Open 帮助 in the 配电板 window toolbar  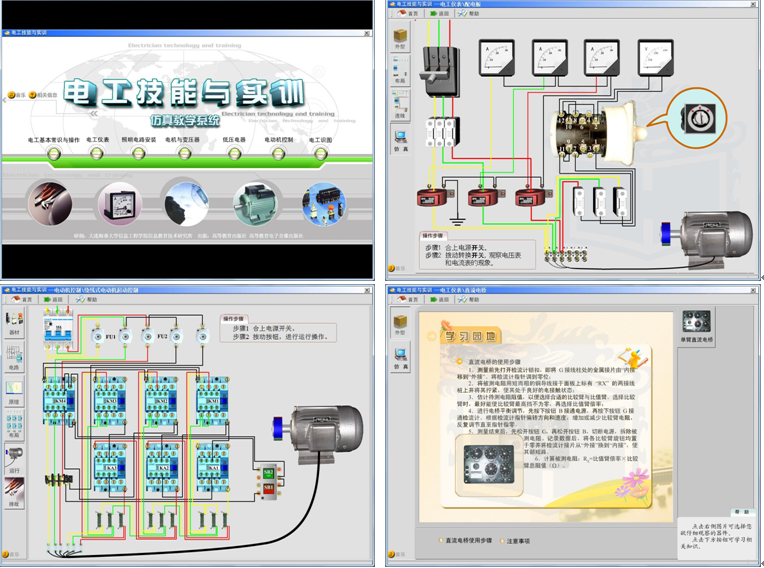[469, 14]
